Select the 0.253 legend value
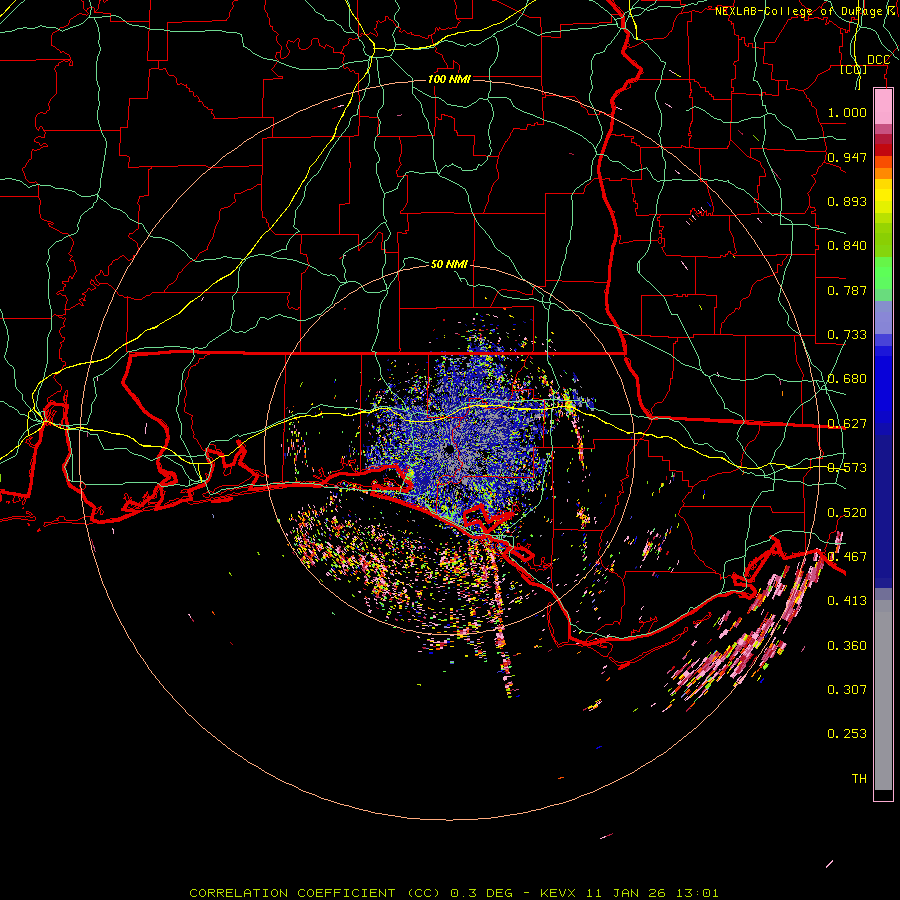Image resolution: width=900 pixels, height=900 pixels. (x=847, y=734)
